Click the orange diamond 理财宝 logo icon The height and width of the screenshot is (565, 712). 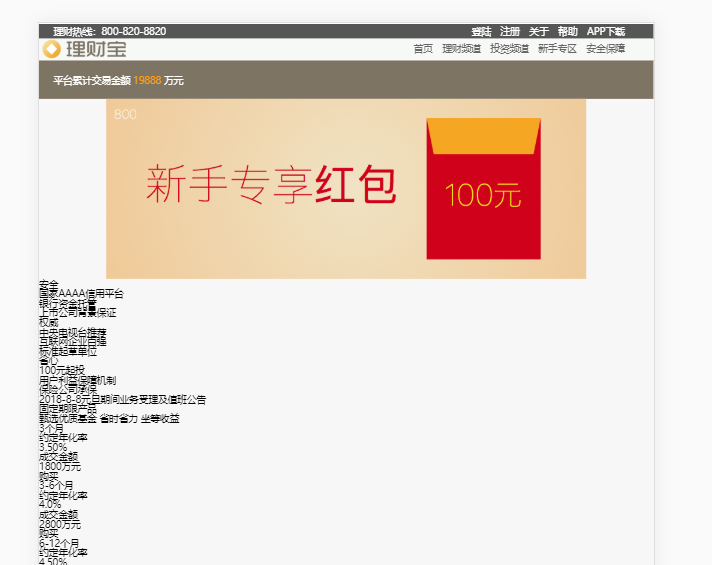52,49
